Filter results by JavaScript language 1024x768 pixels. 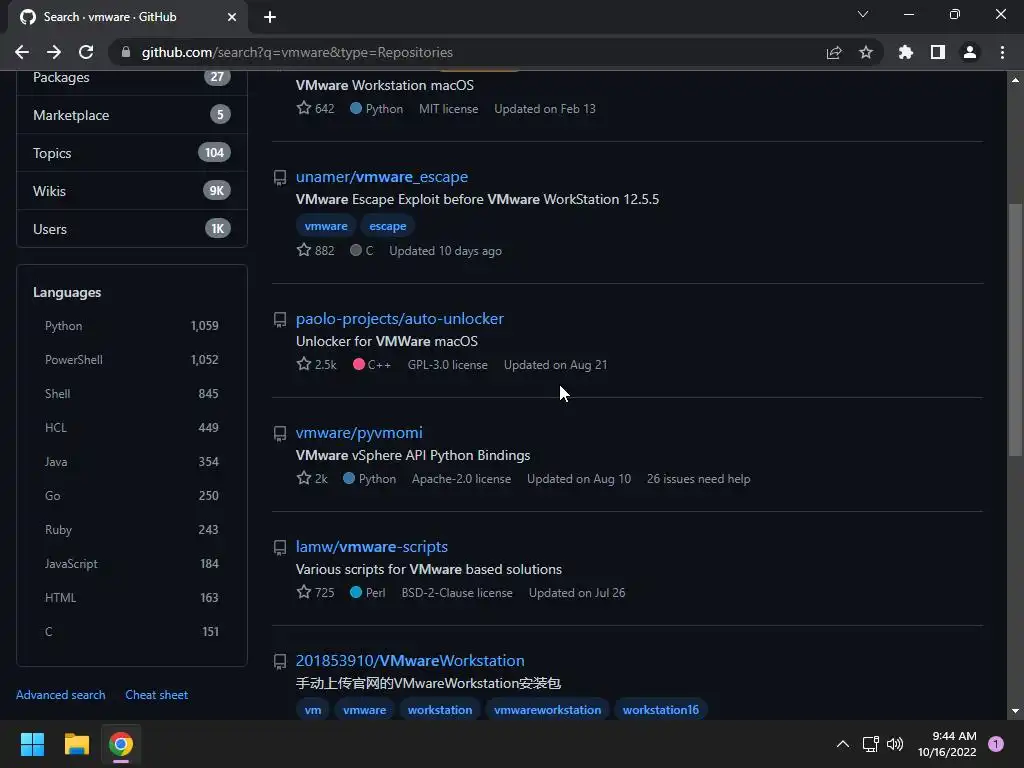coord(132,564)
